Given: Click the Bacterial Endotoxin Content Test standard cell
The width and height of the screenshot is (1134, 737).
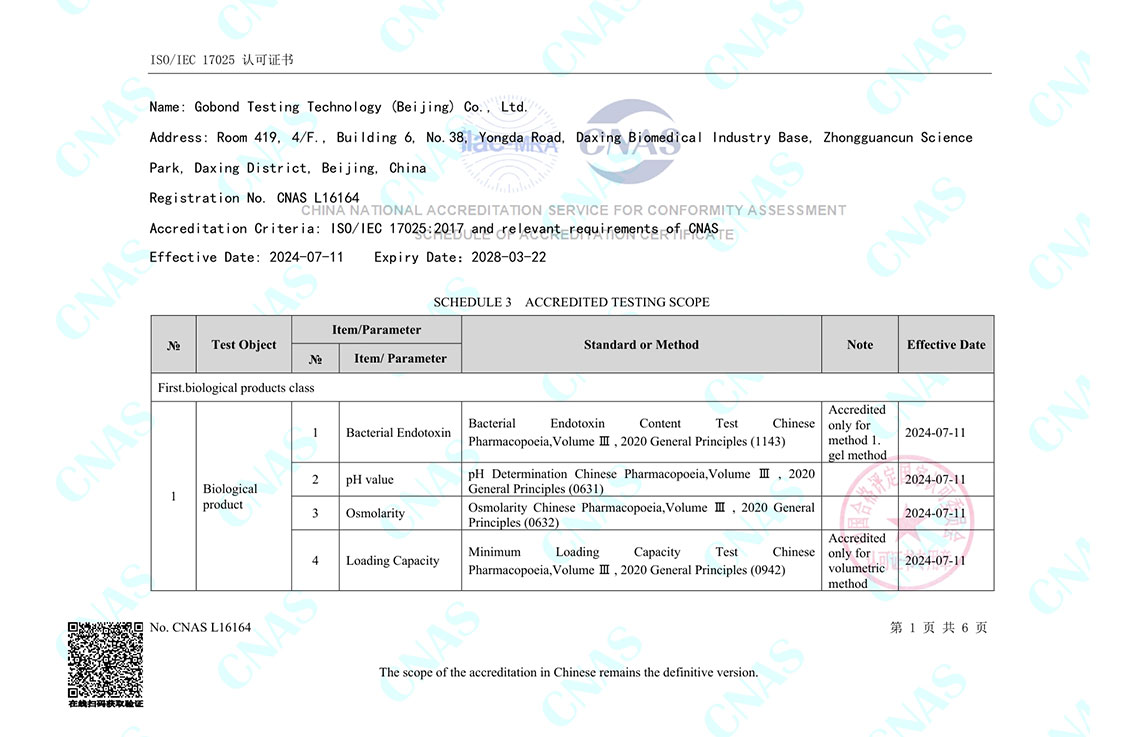Looking at the screenshot, I should tap(641, 433).
